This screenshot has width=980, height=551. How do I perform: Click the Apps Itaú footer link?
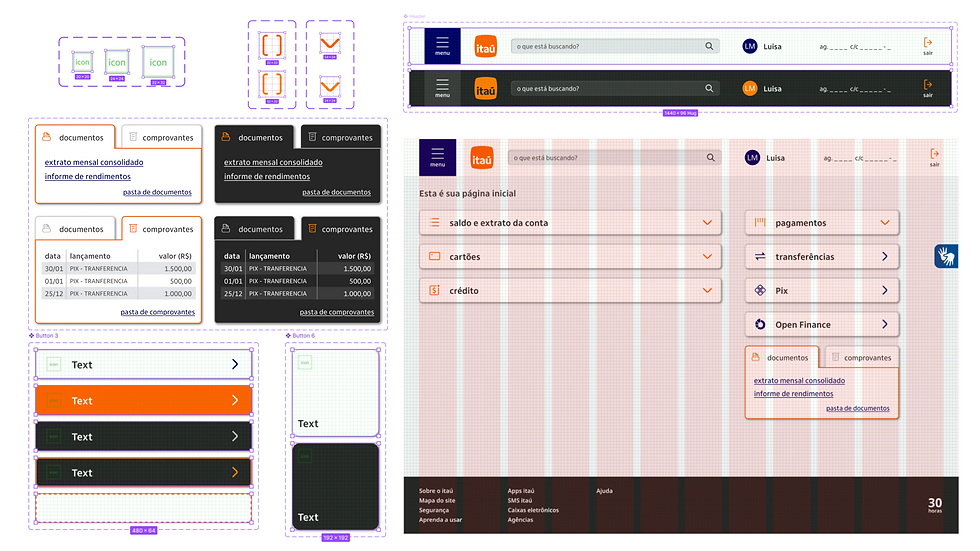[x=521, y=490]
